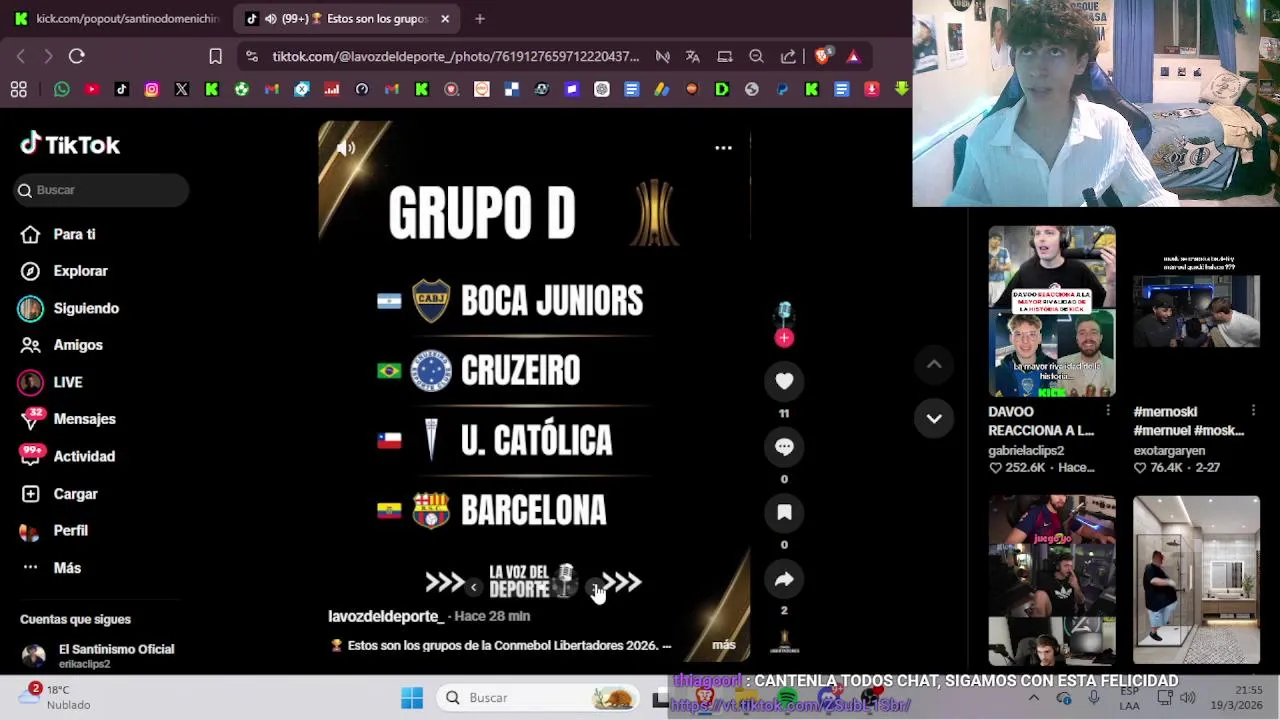Open the post three-dots options menu
This screenshot has height=720, width=1280.
pos(723,148)
